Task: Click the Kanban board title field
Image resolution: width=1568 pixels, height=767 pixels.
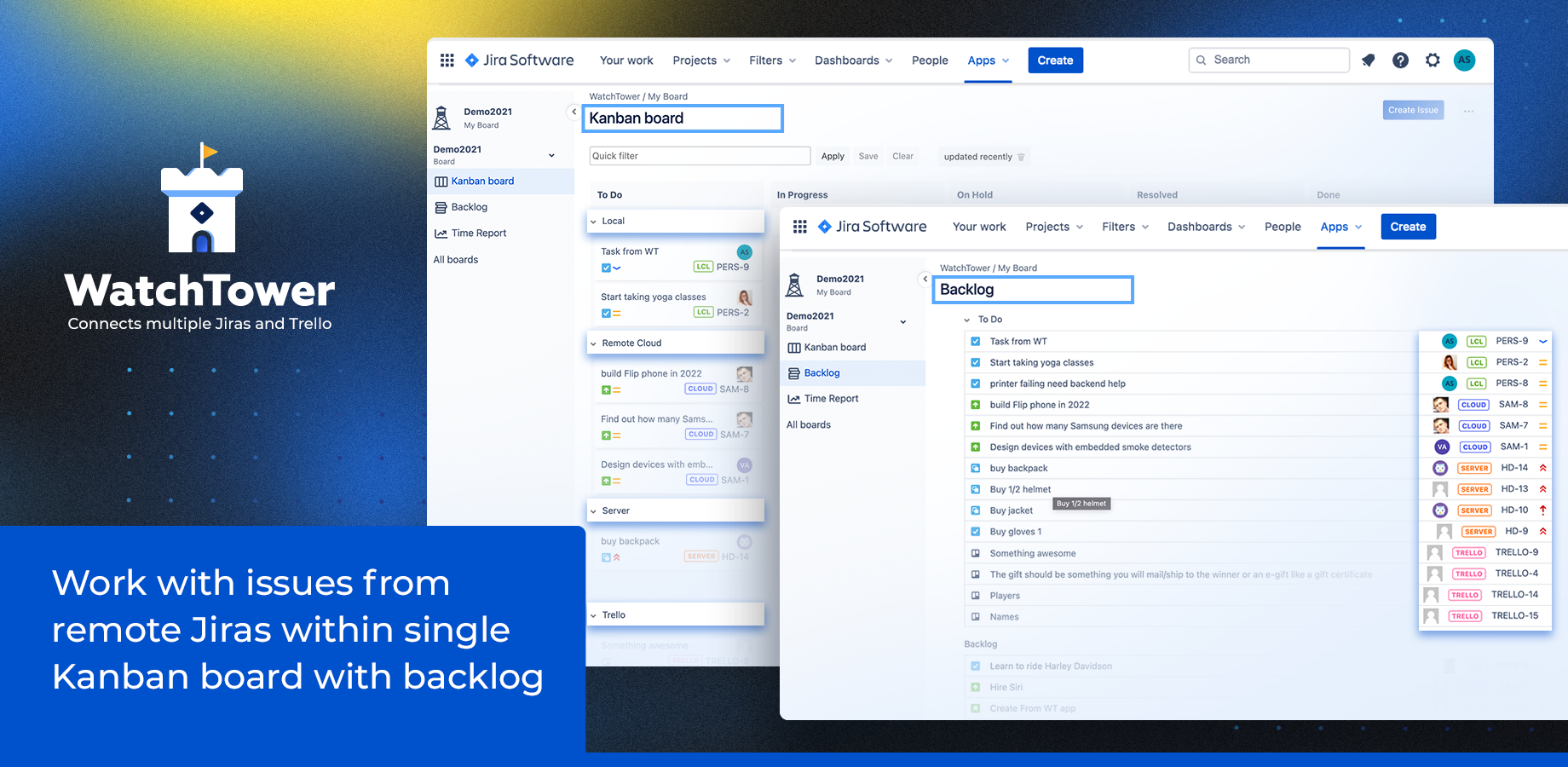Action: point(683,118)
